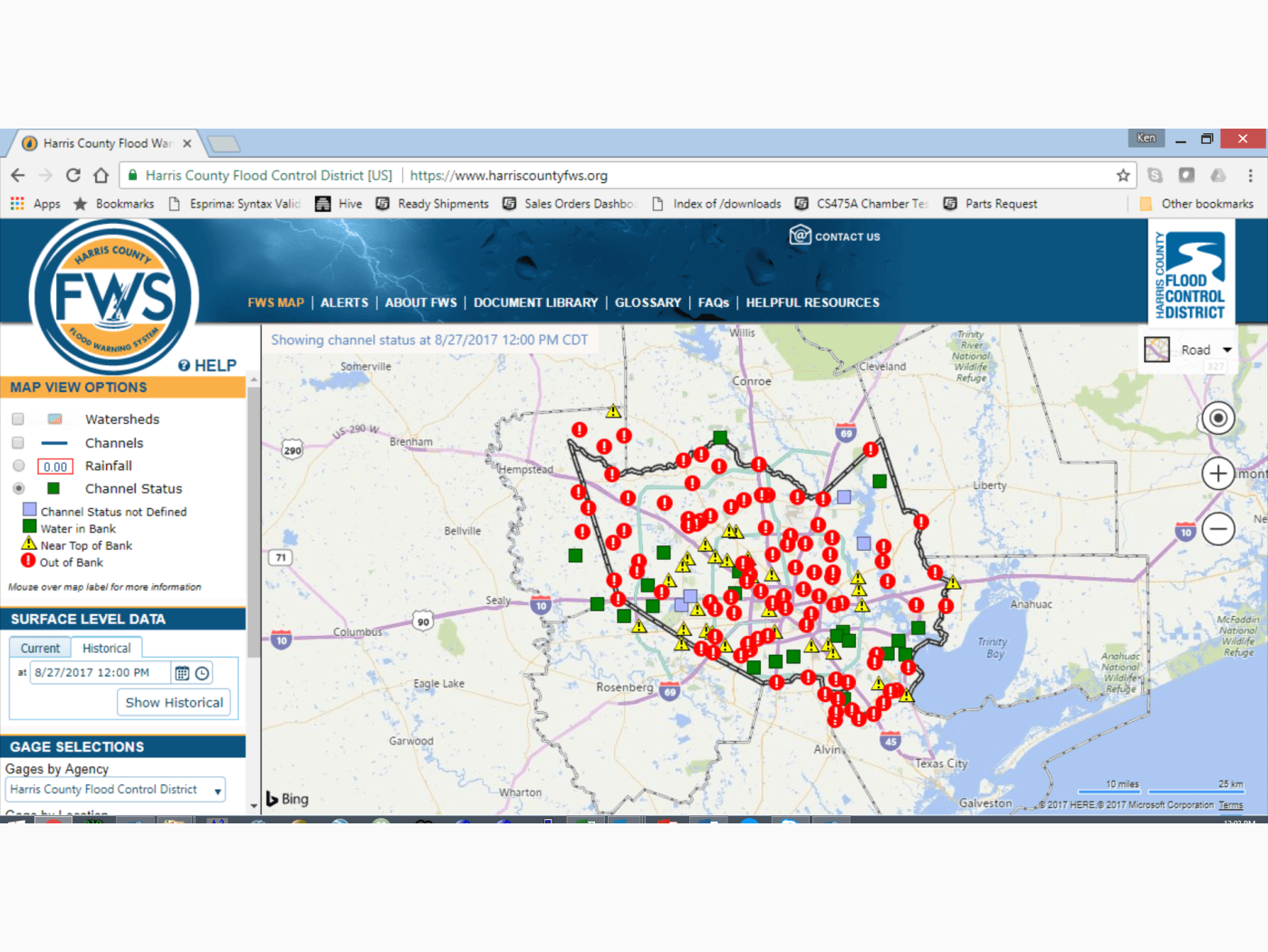Open the calendar date picker icon
This screenshot has width=1268, height=952.
coord(182,673)
